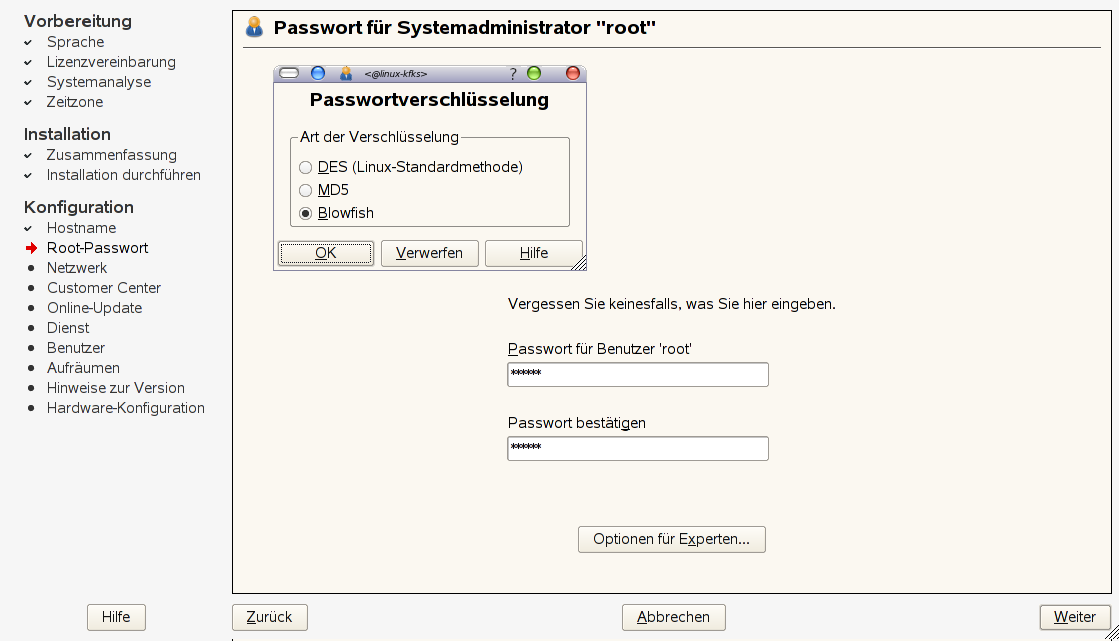
Task: Select the Blowfish radio button
Action: click(306, 213)
